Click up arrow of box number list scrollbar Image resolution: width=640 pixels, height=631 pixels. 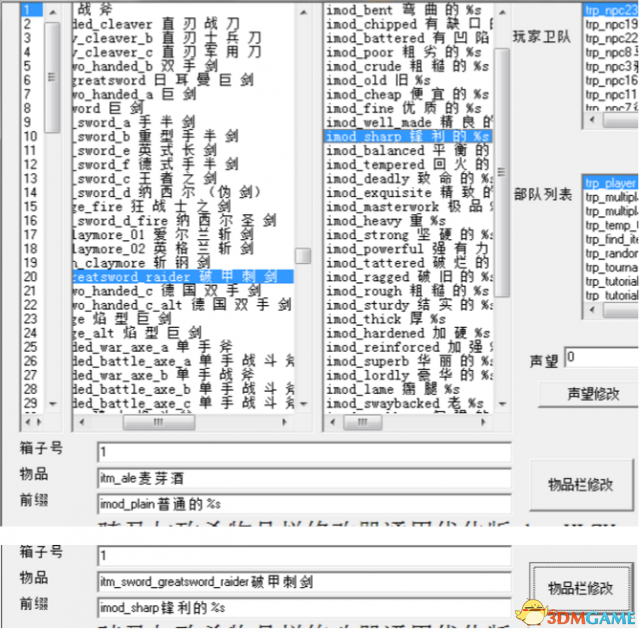[x=53, y=12]
